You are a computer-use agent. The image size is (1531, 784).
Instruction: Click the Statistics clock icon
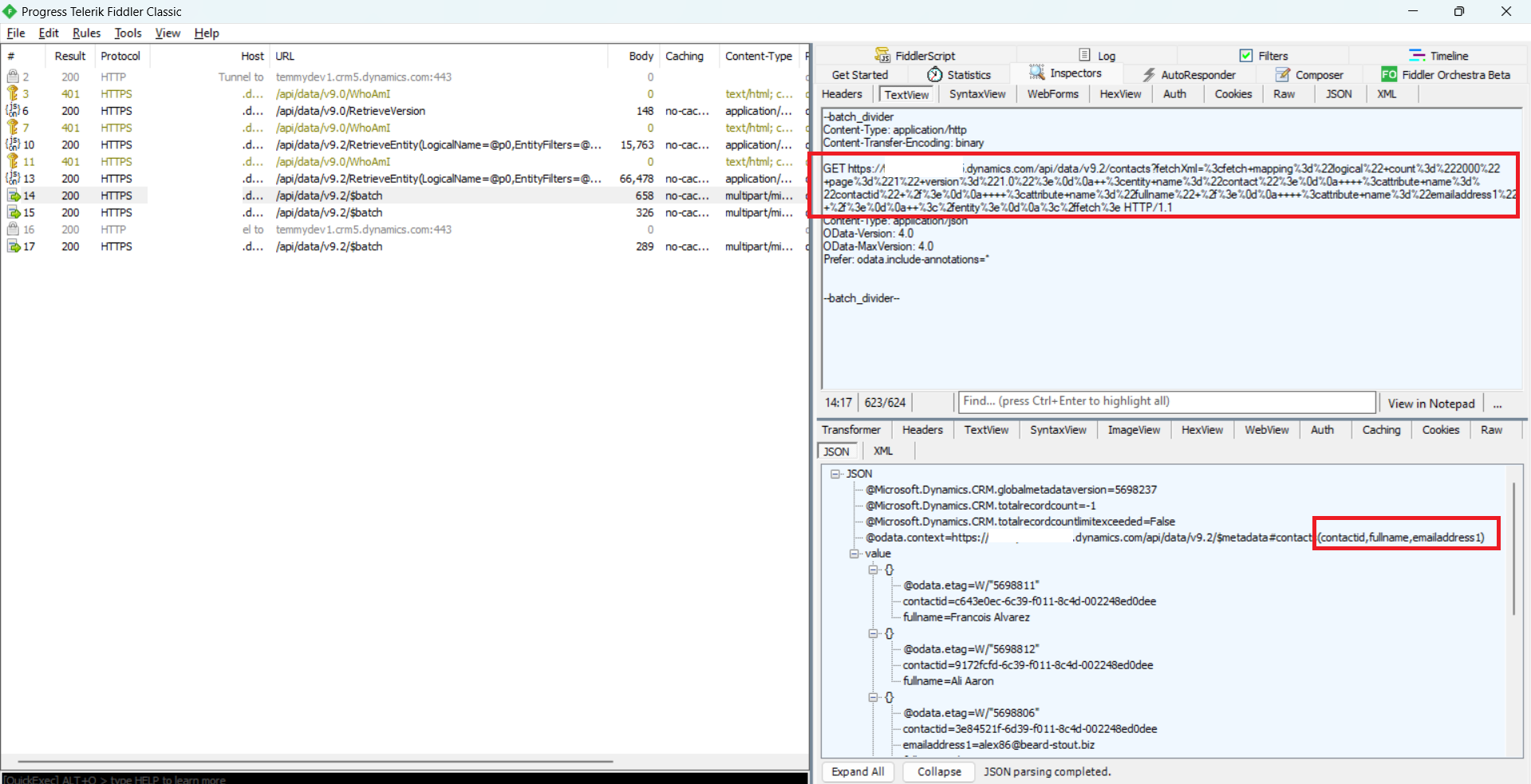934,74
